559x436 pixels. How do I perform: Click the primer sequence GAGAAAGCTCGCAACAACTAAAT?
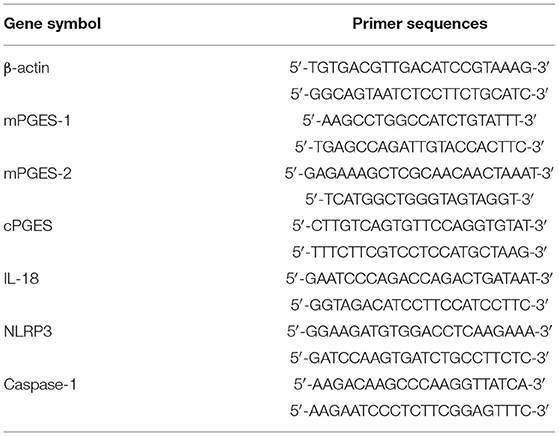click(x=419, y=173)
